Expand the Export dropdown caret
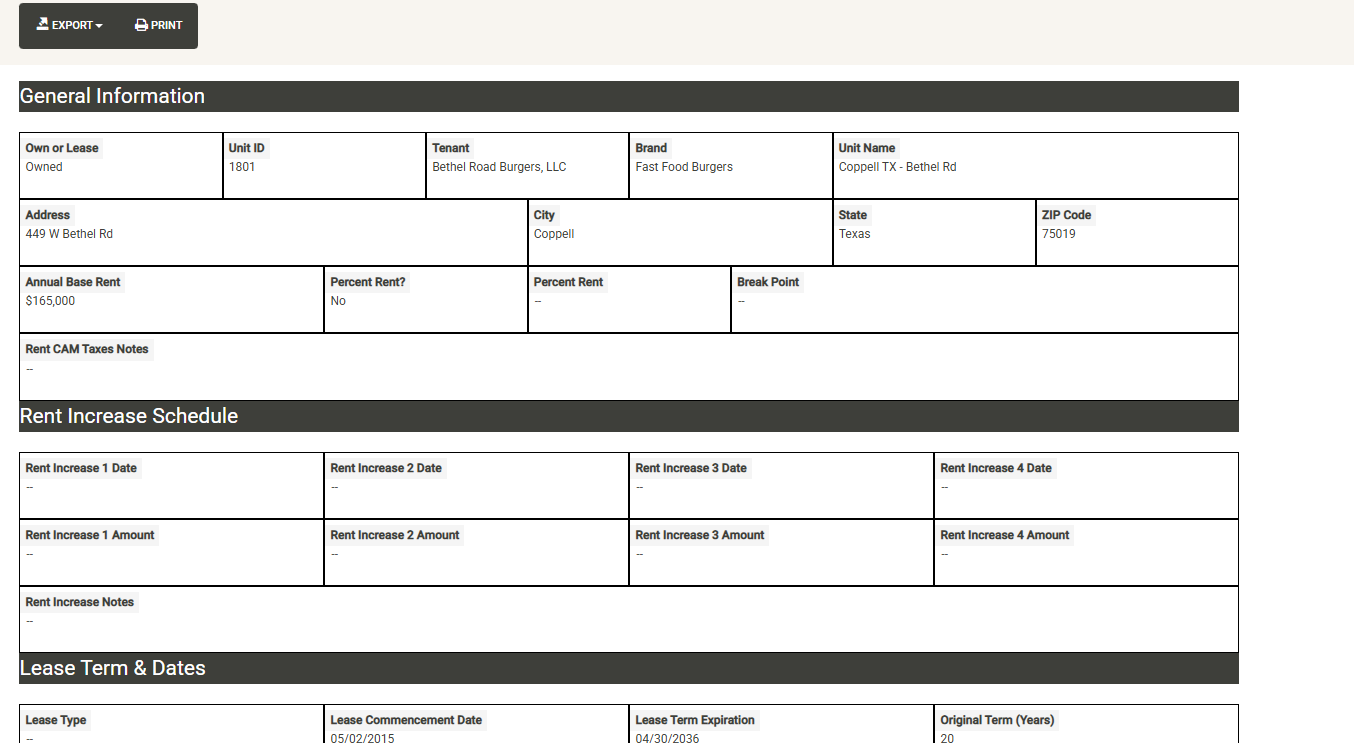The width and height of the screenshot is (1354, 743). click(x=99, y=26)
